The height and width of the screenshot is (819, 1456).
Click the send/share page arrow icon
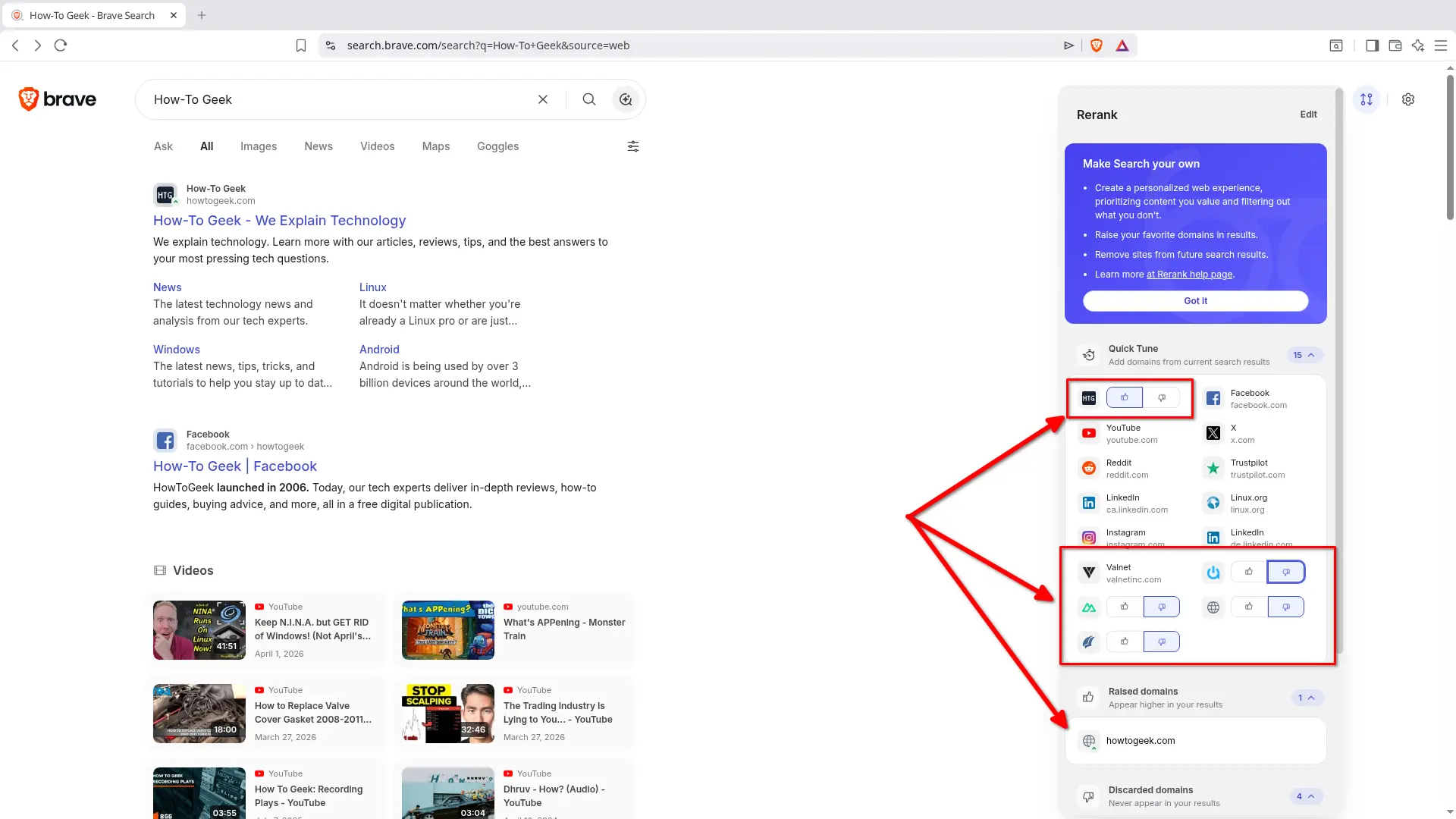click(x=1068, y=45)
